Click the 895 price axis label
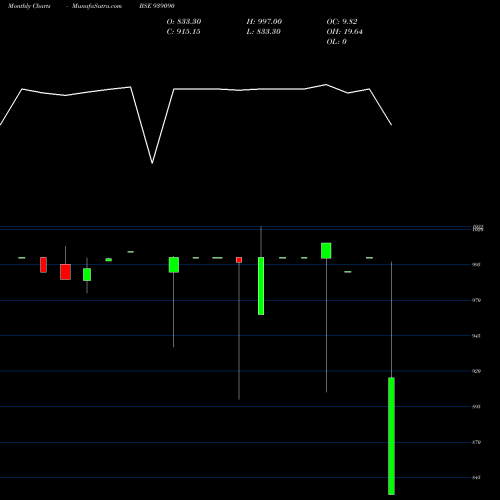This screenshot has width=500, height=500. point(476,407)
